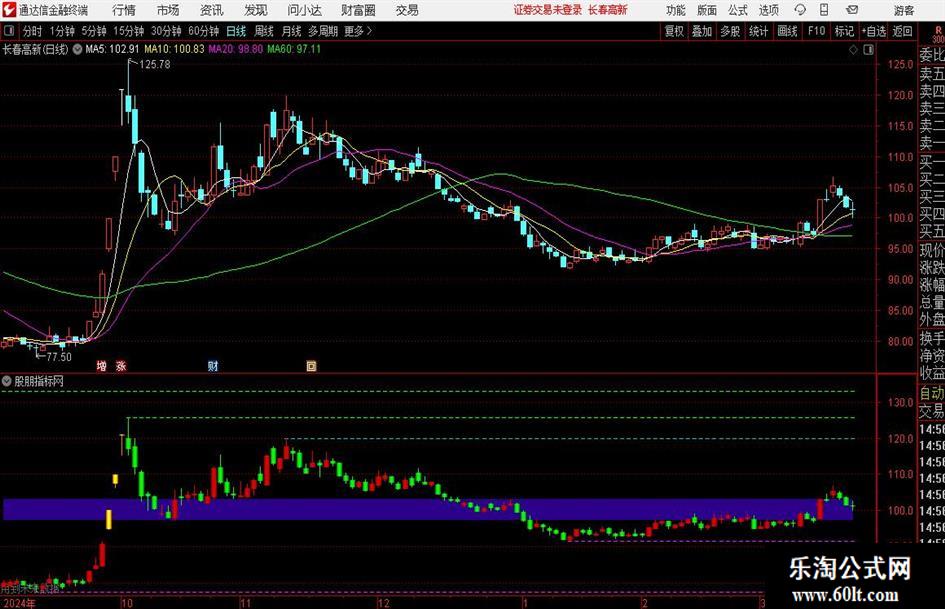The height and width of the screenshot is (609, 945).
Task: Open the 市场 menu
Action: [168, 10]
